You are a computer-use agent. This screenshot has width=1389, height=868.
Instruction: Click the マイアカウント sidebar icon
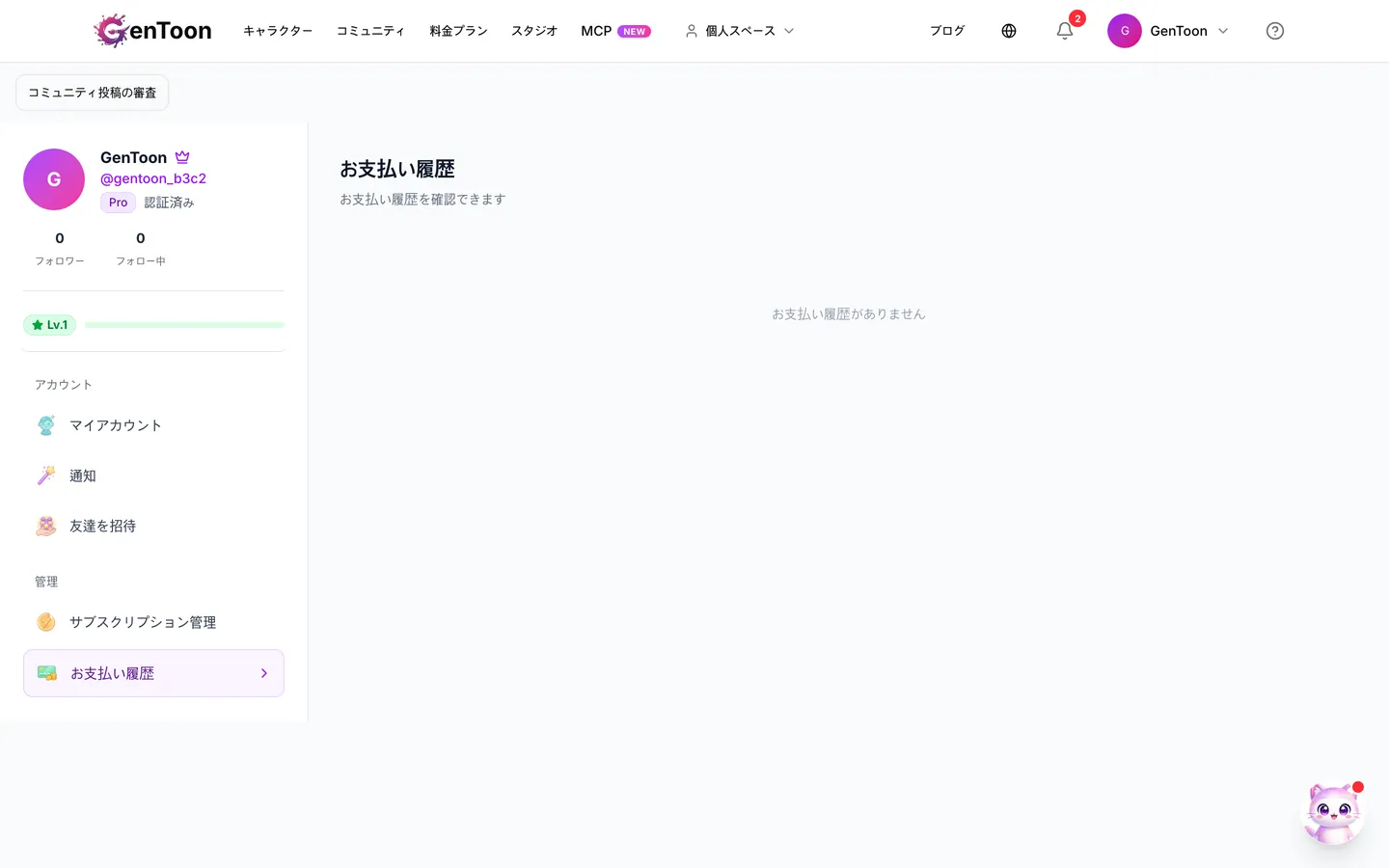[46, 425]
